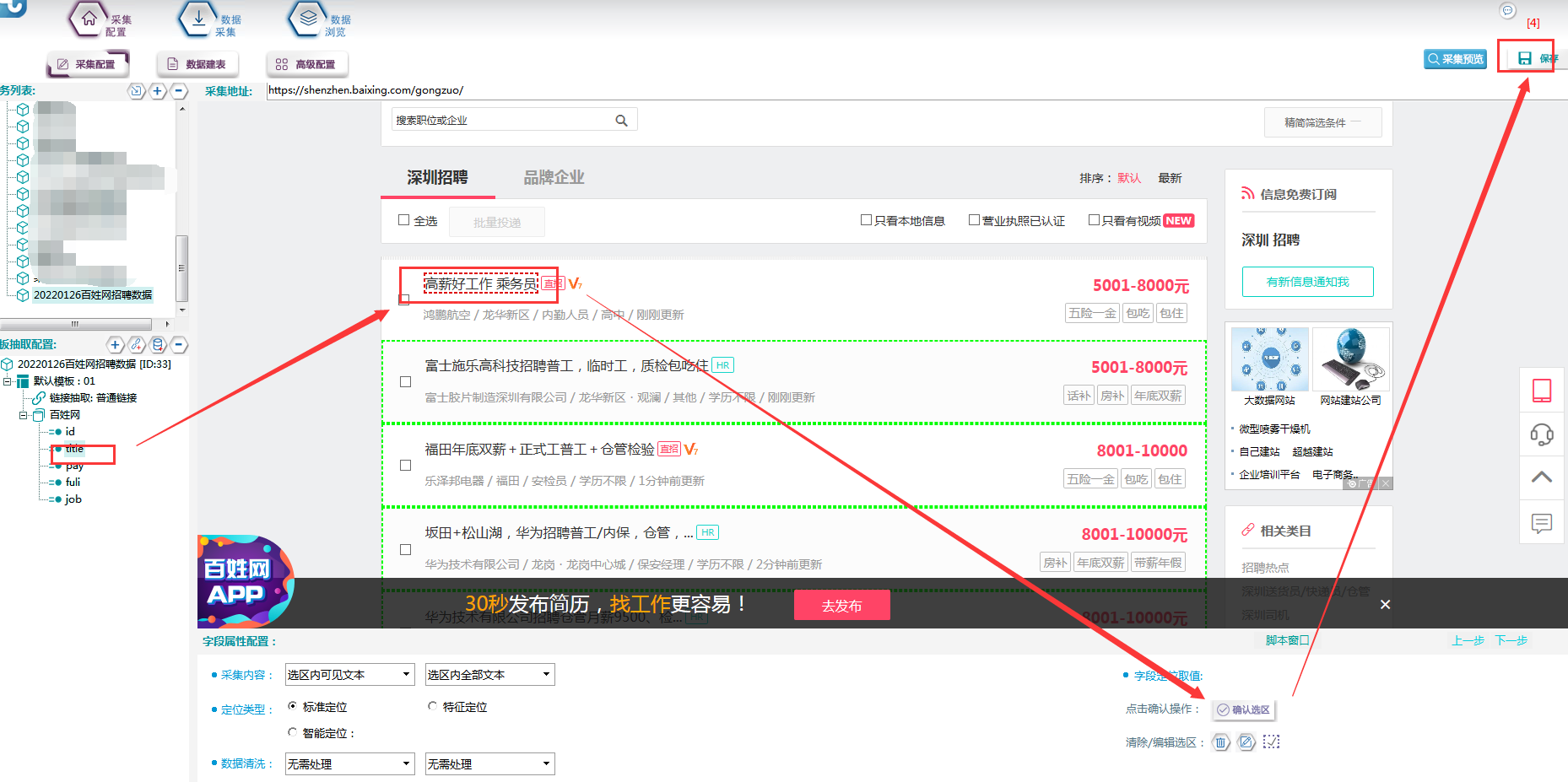This screenshot has height=782, width=1568.
Task: Open mobile preview via the phone icon
Action: click(x=1542, y=391)
